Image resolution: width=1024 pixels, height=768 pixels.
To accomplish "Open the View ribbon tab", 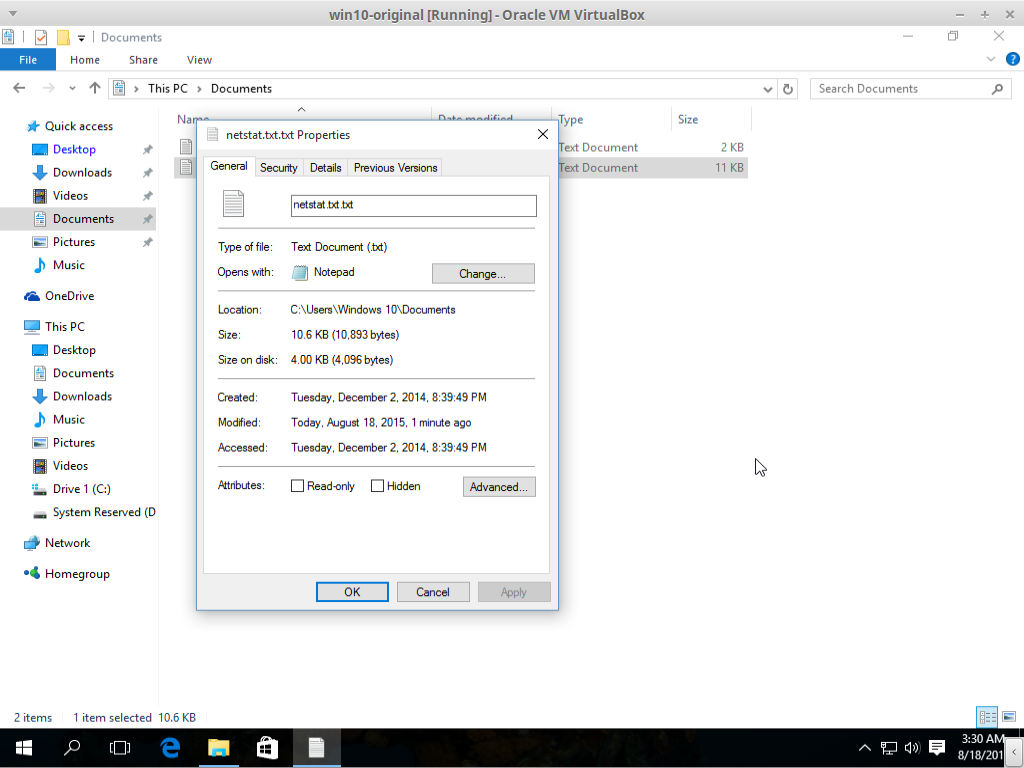I will 199,60.
